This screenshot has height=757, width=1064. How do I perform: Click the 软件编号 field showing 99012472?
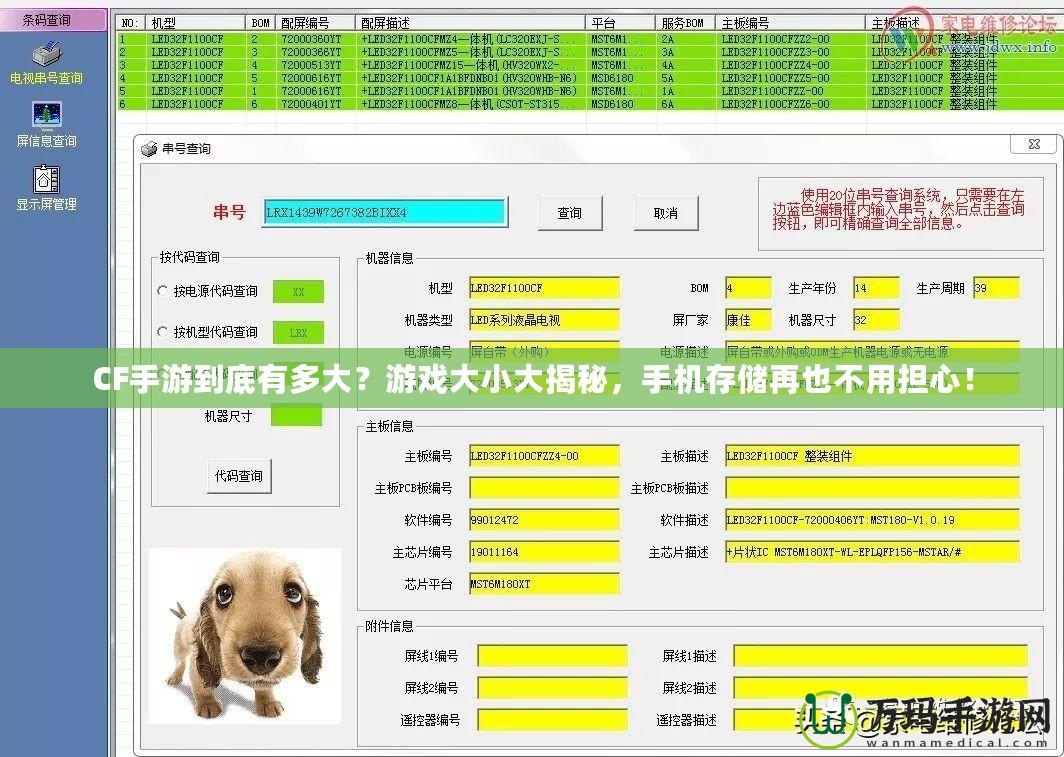(544, 520)
